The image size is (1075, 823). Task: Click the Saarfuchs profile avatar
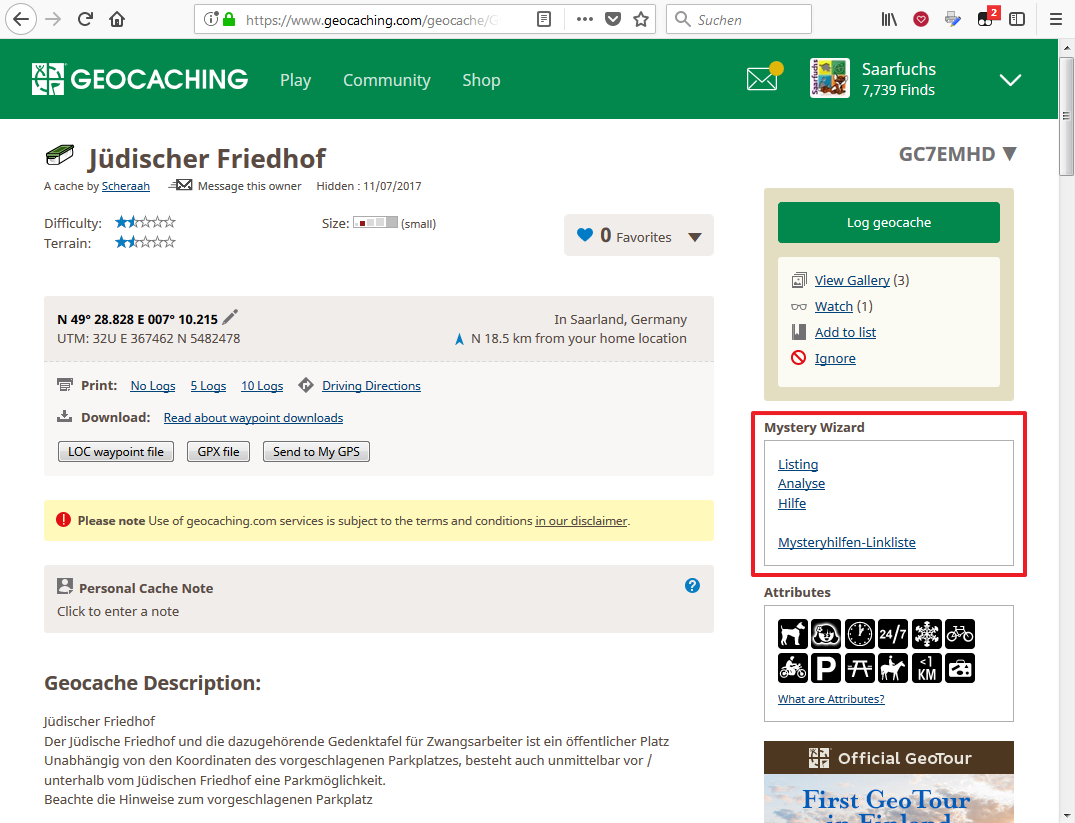tap(830, 78)
